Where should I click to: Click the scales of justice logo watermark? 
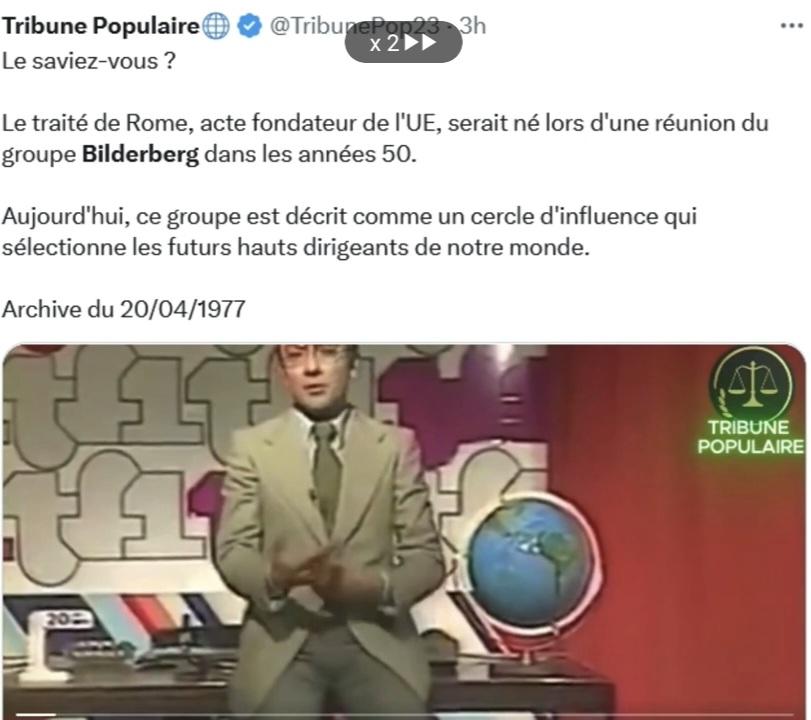coord(753,384)
